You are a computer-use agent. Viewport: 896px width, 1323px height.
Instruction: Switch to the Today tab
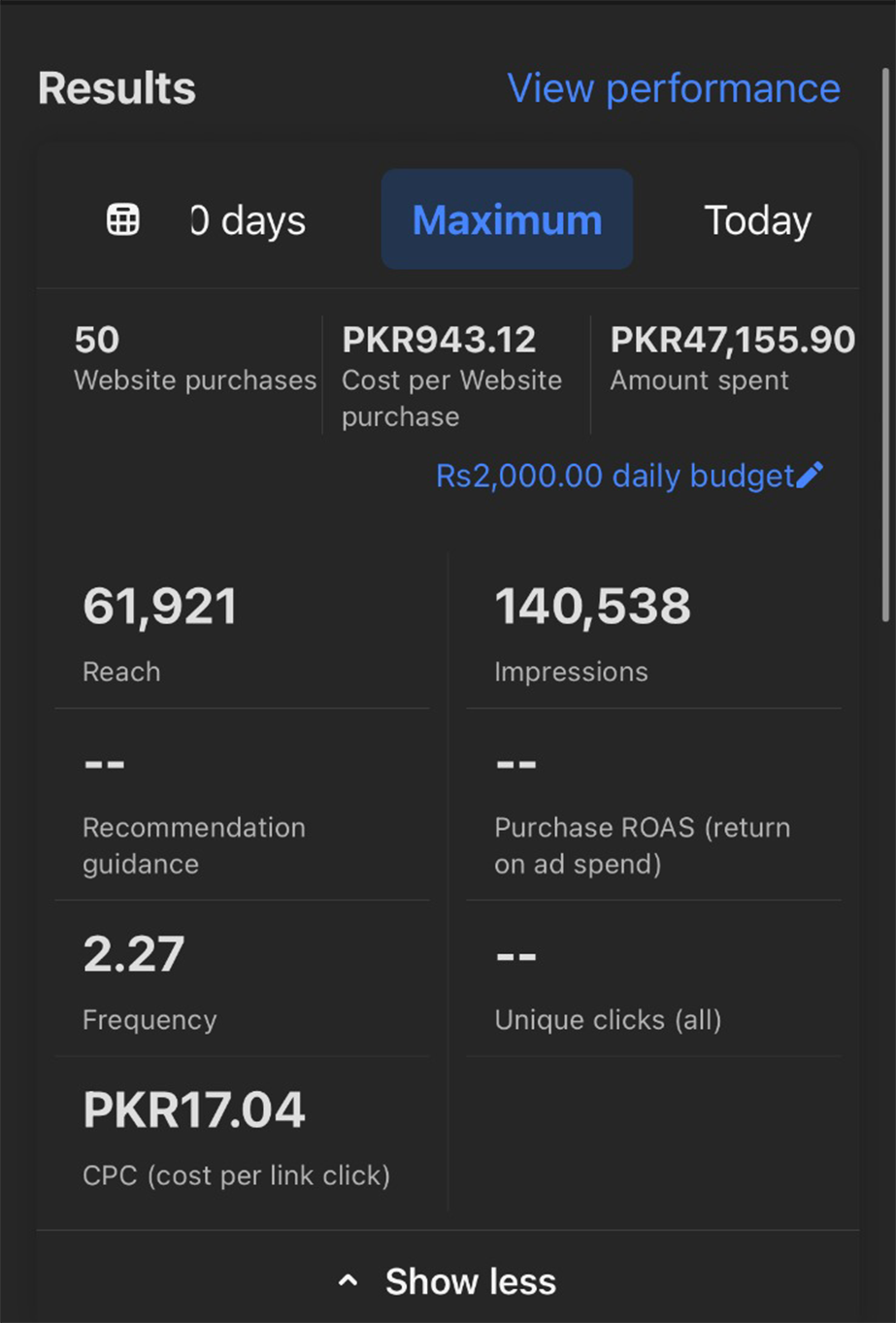[x=757, y=220]
